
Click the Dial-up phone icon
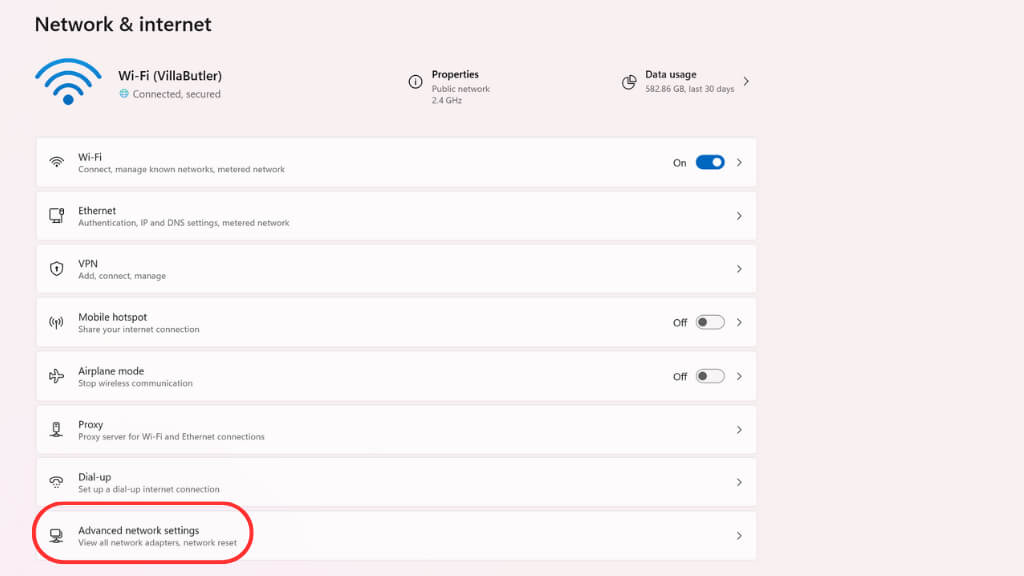point(57,483)
